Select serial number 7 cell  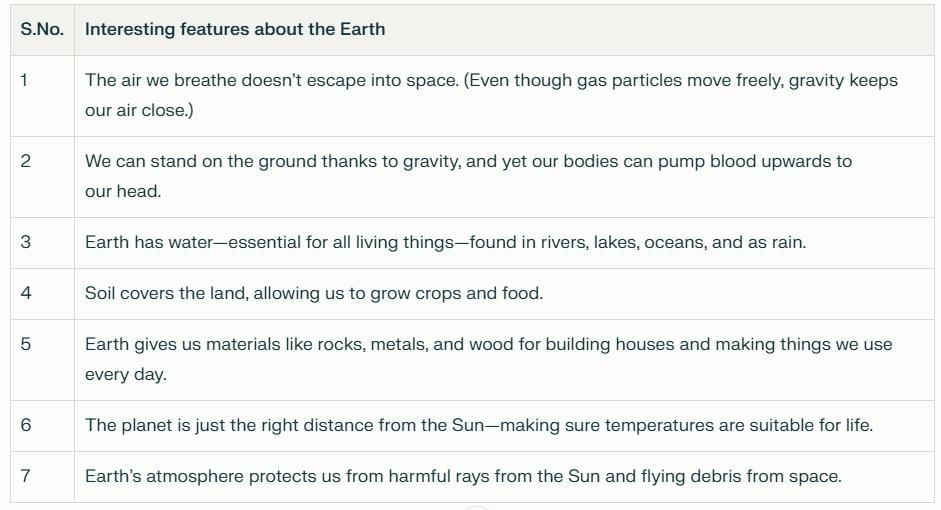click(25, 476)
